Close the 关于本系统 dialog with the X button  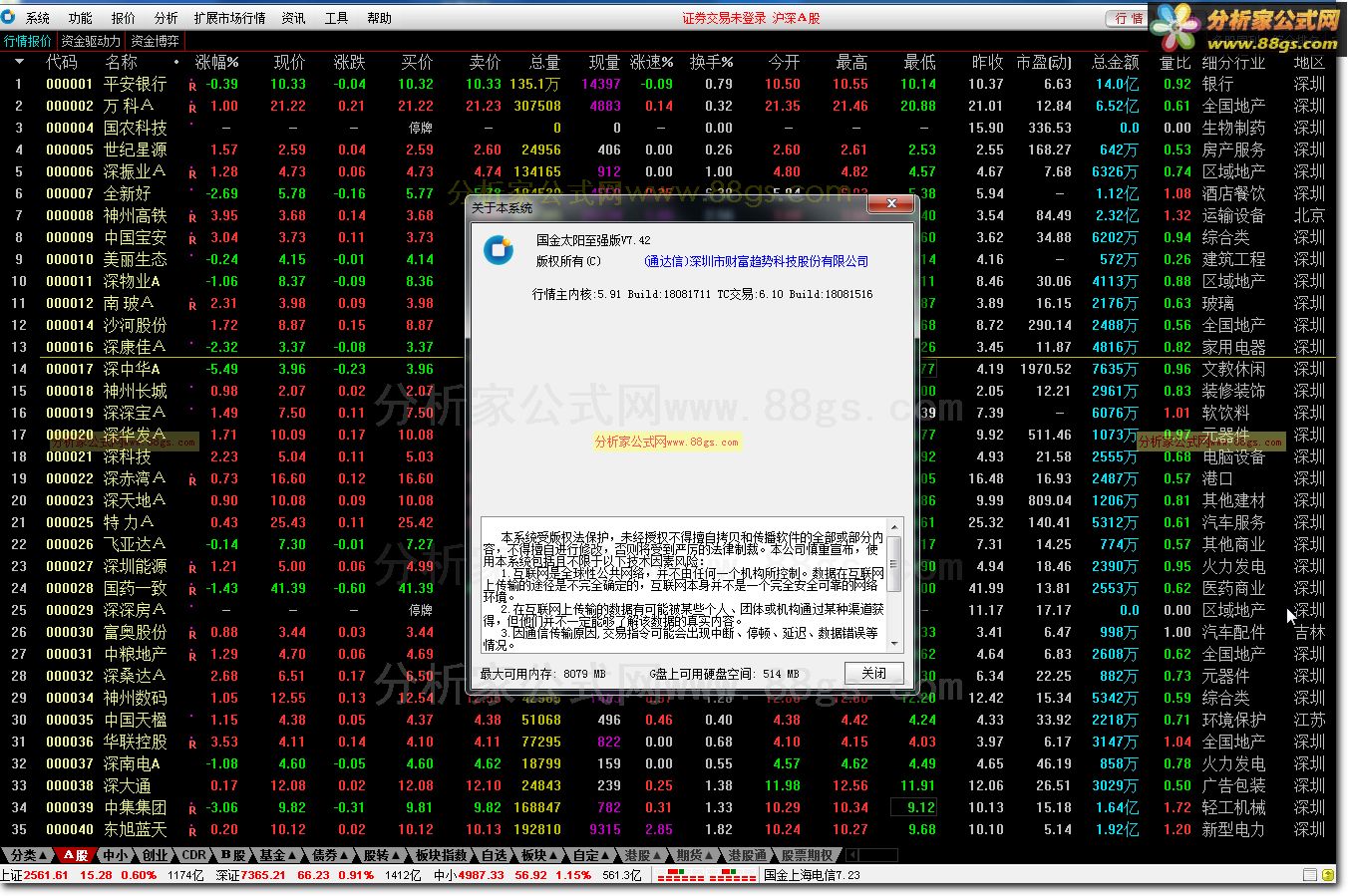coord(891,204)
